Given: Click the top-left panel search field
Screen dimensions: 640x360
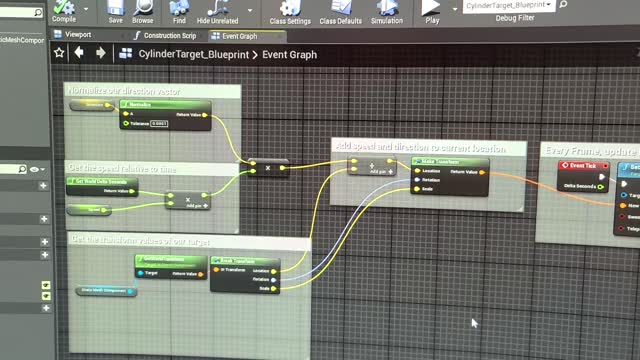Looking at the screenshot, I should click(x=21, y=13).
